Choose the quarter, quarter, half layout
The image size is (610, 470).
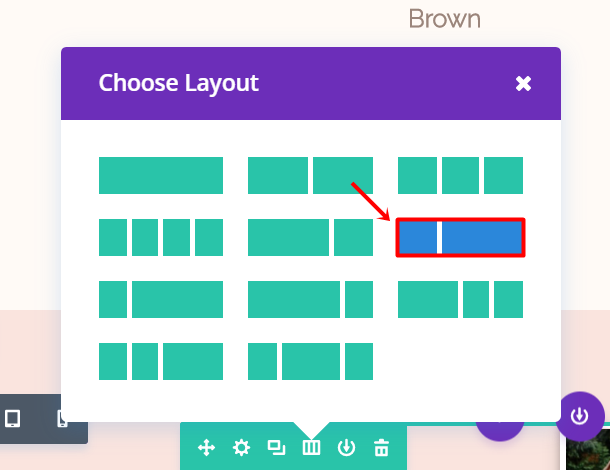tap(160, 361)
